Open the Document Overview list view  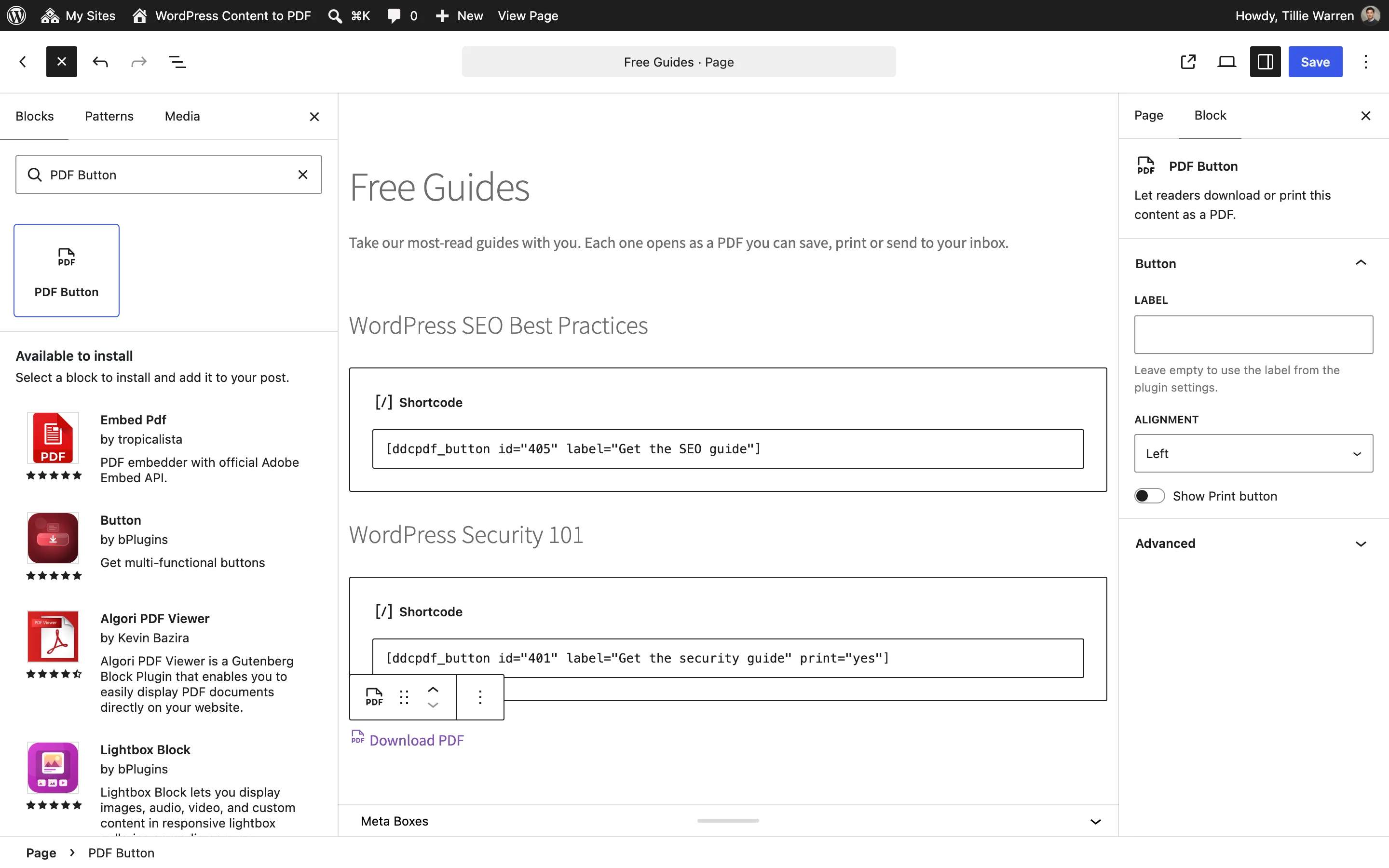coord(177,62)
